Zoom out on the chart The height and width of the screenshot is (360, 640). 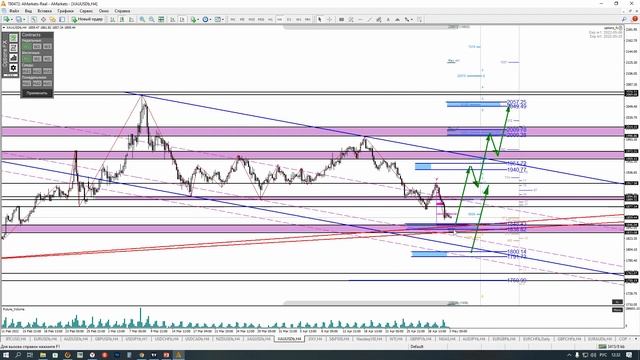(x=151, y=19)
